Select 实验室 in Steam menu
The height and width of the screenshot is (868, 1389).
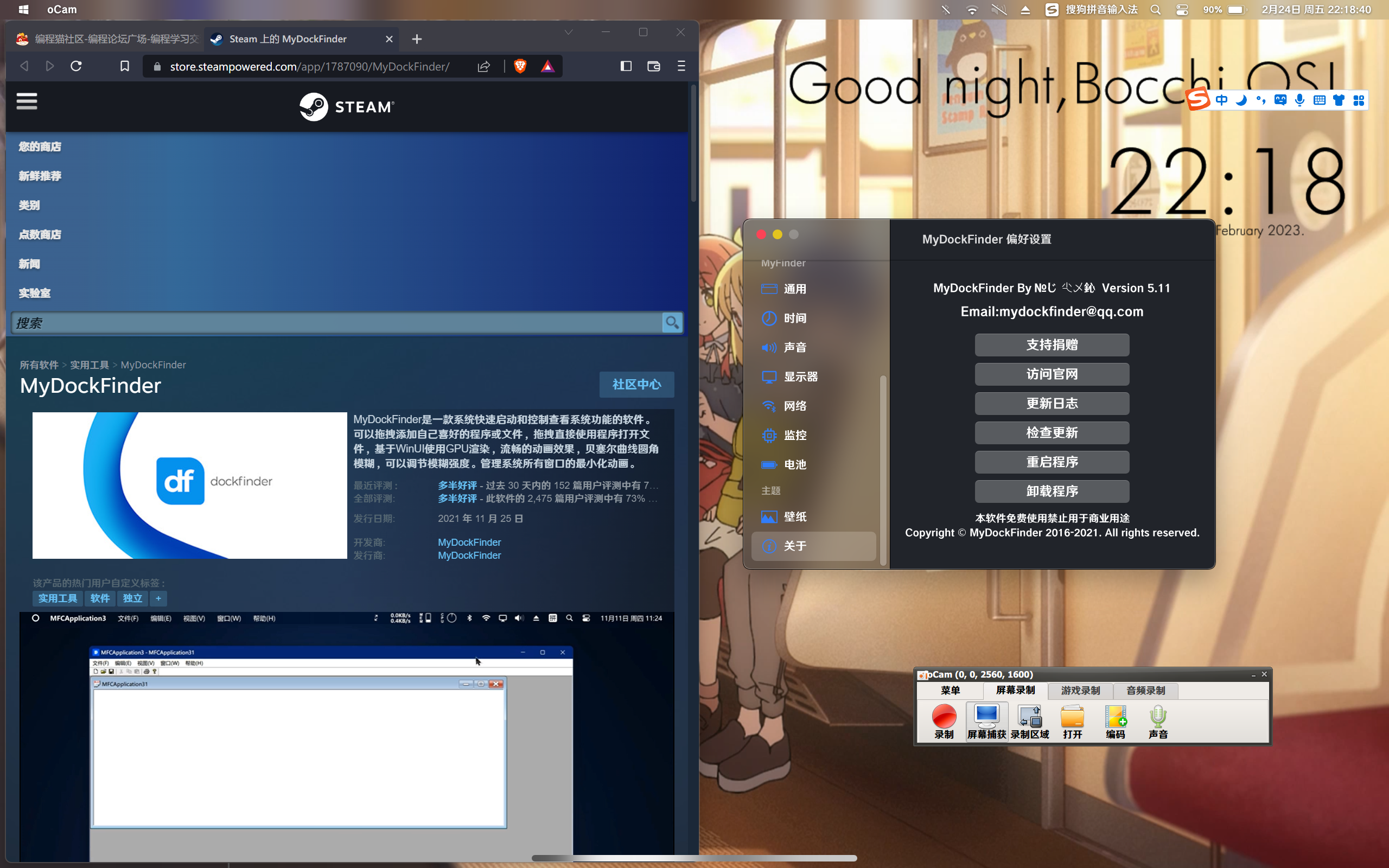[x=34, y=293]
